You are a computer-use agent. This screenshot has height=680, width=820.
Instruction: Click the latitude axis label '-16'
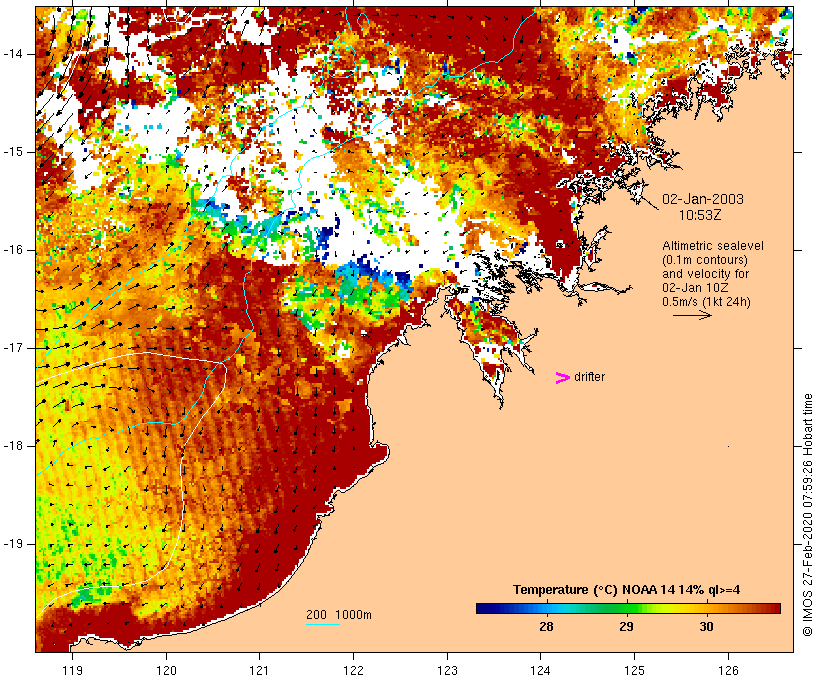coord(12,250)
